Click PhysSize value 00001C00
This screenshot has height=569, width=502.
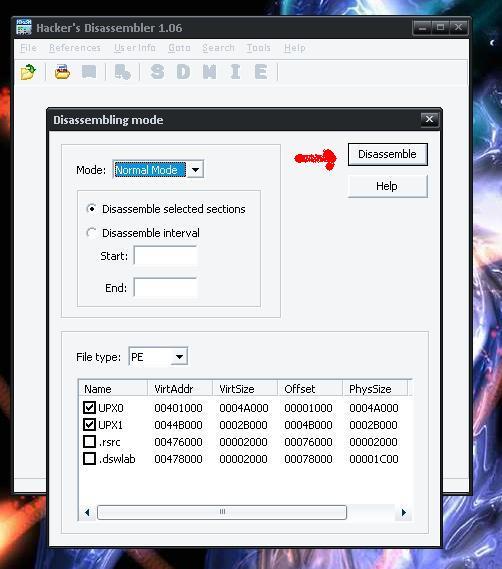click(x=374, y=459)
